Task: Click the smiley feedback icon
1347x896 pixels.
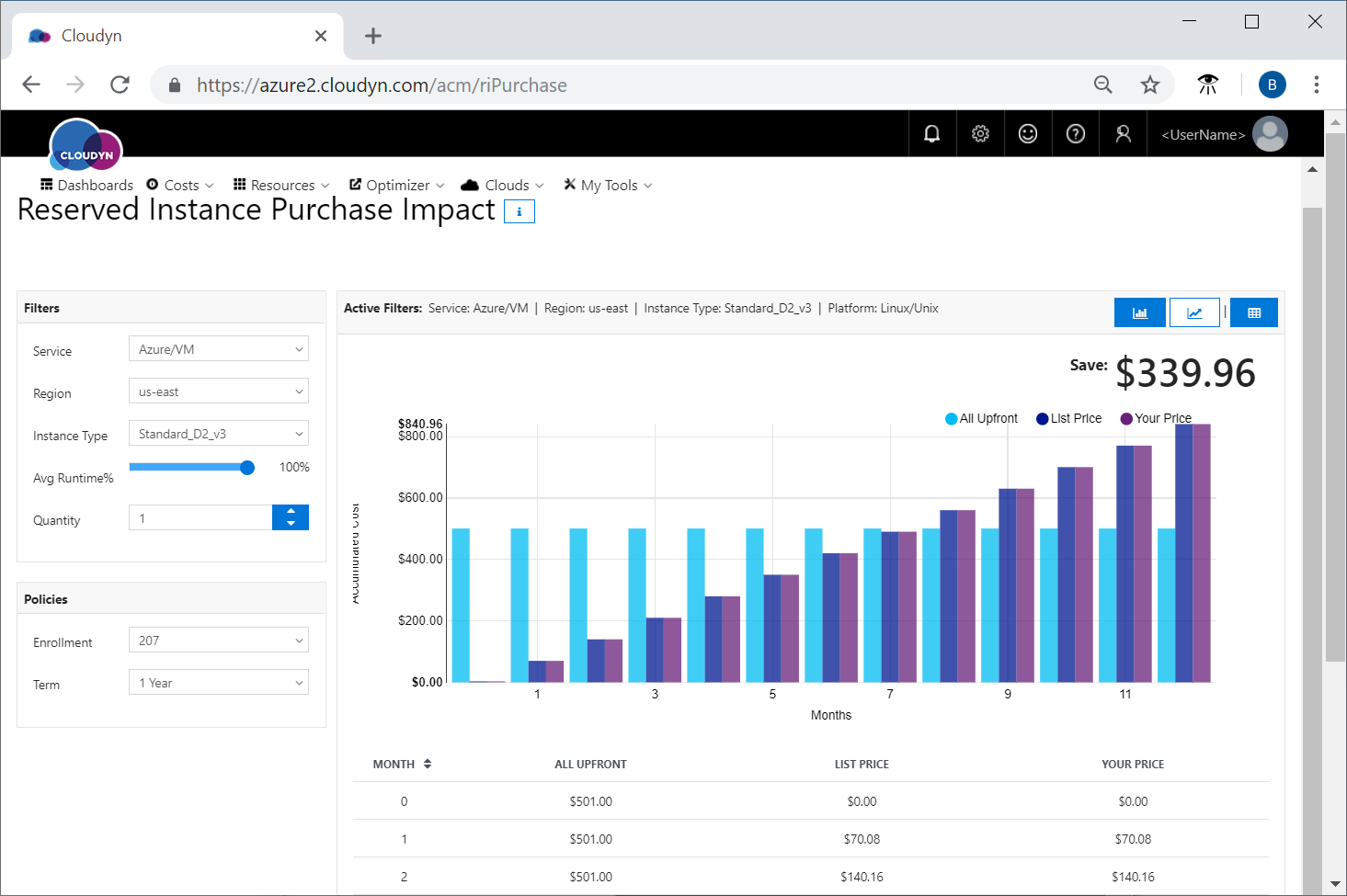Action: [x=1028, y=134]
